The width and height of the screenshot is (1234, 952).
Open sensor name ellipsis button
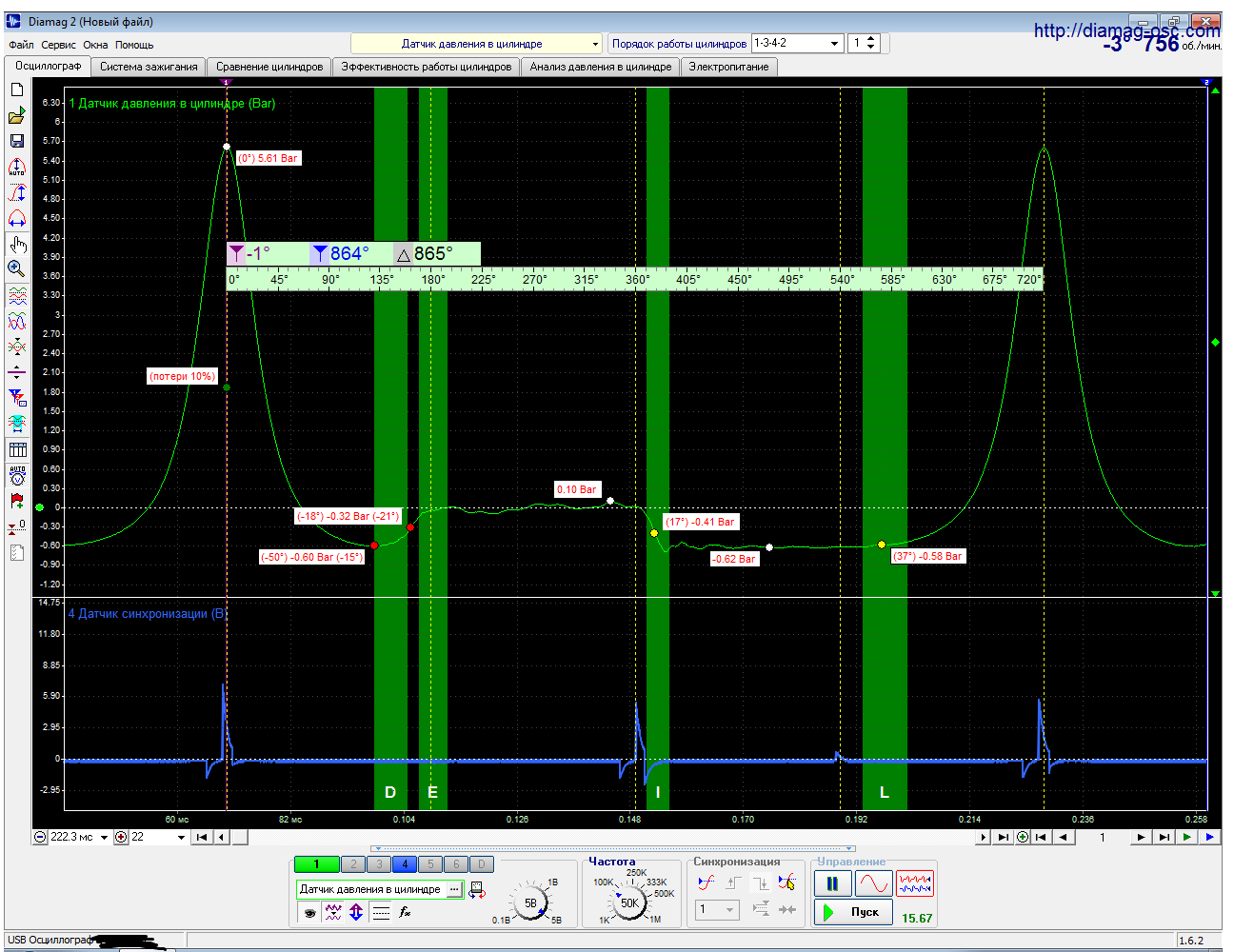tap(454, 889)
